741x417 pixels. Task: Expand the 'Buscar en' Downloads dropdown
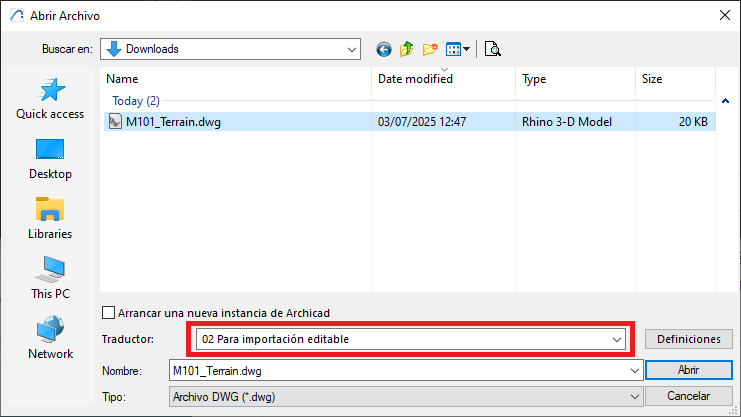pos(352,48)
